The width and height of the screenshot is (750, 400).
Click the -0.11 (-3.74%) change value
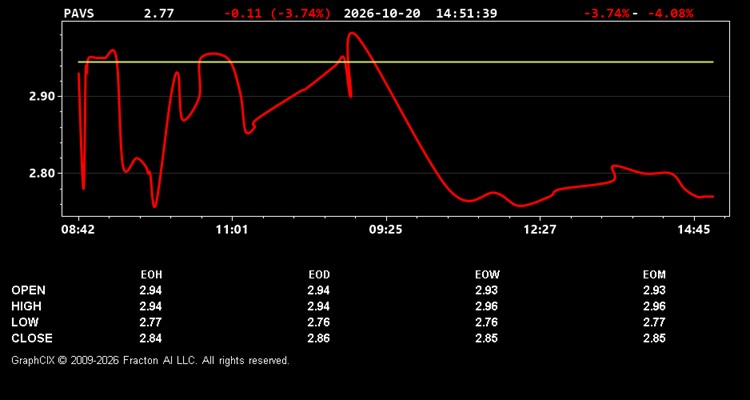click(277, 13)
